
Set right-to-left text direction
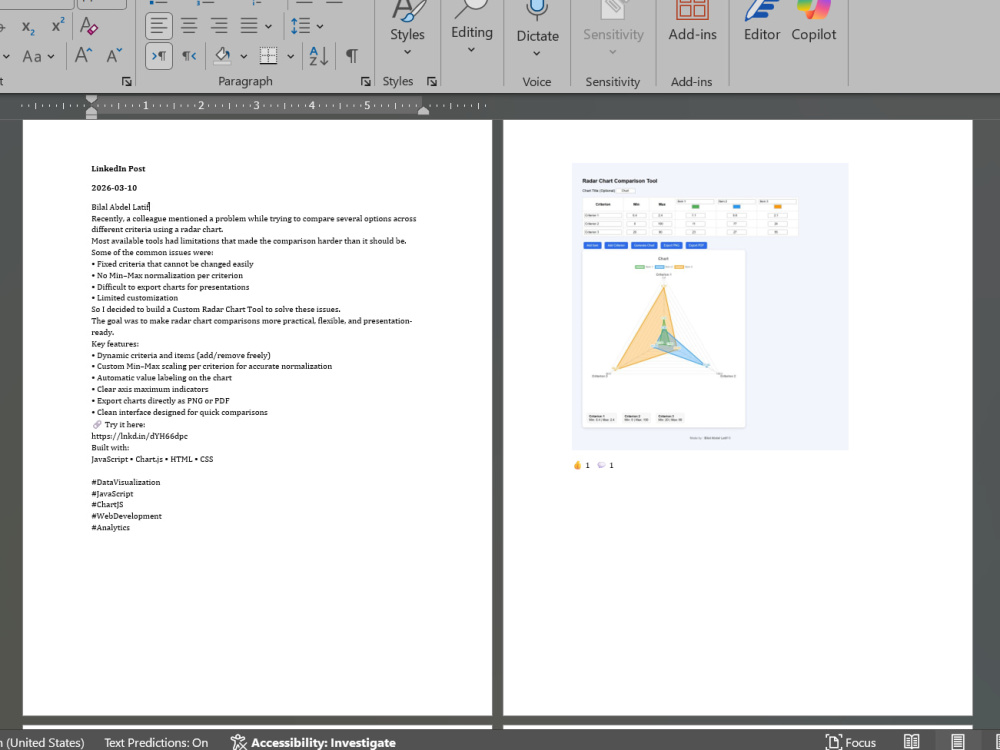coord(189,56)
